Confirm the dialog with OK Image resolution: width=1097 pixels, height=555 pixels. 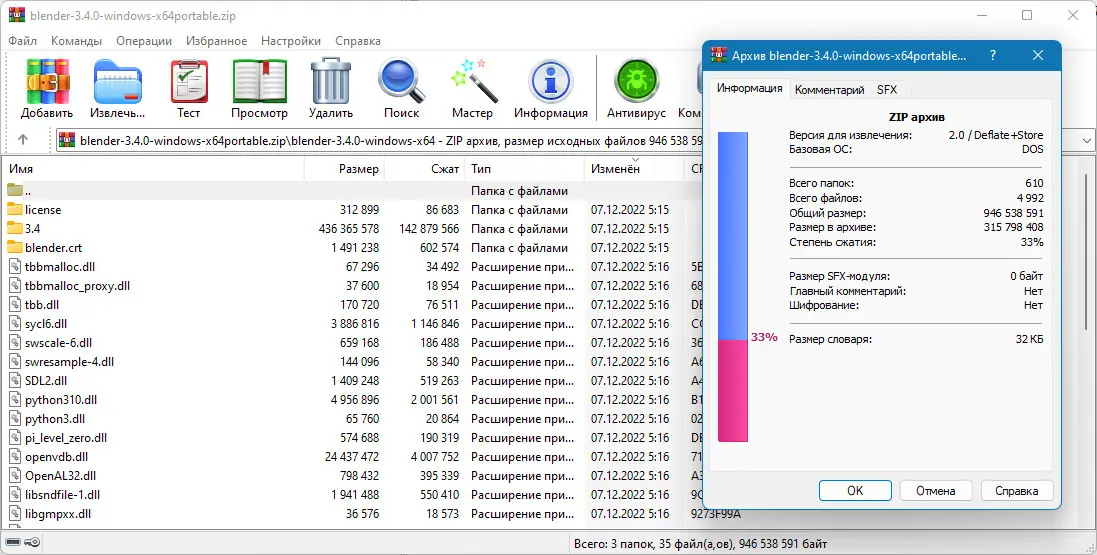pos(855,491)
